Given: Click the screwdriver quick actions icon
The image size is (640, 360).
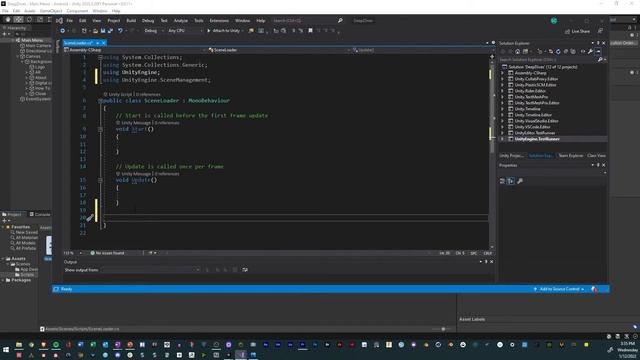Looking at the screenshot, I should click(x=90, y=218).
